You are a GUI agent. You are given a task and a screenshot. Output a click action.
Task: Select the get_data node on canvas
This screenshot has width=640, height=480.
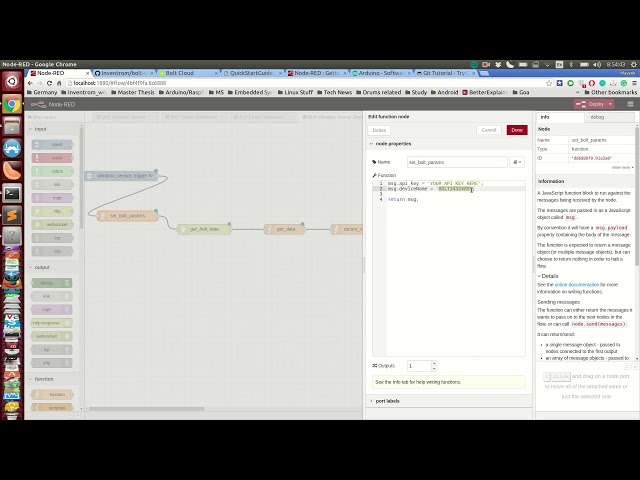pos(284,229)
